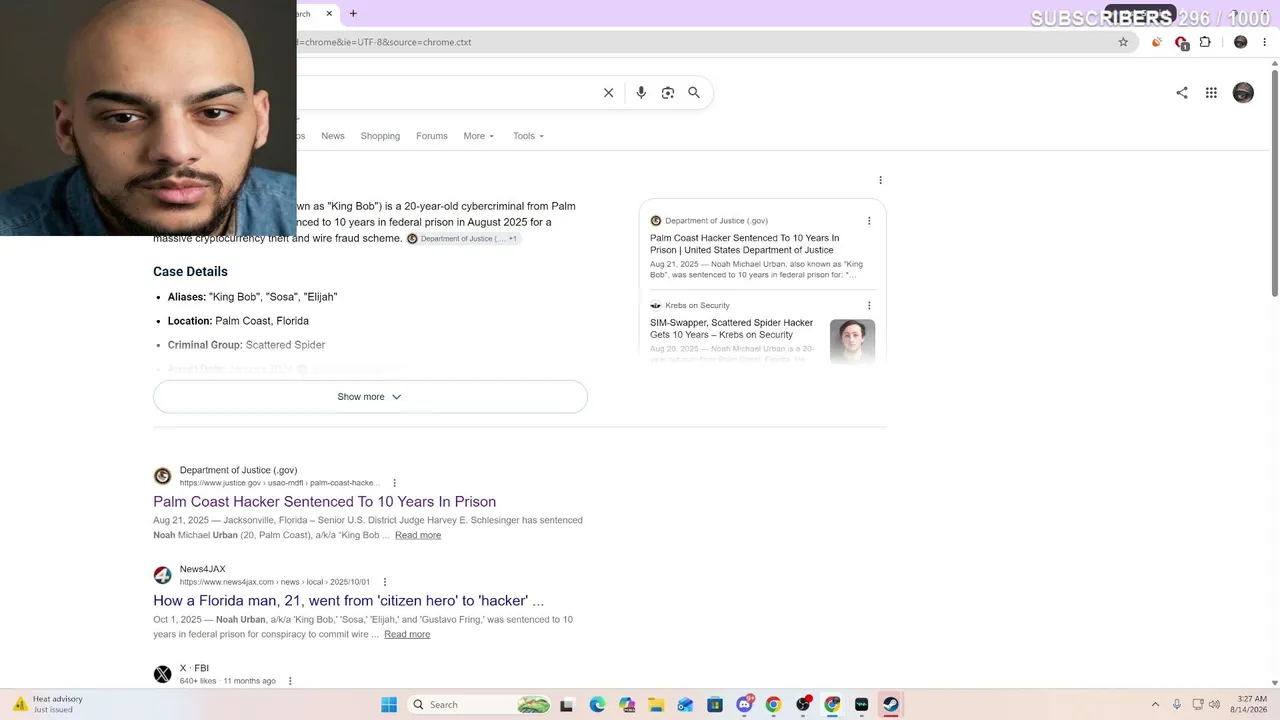
Task: Click the 'Case Details' heading
Action: click(190, 272)
